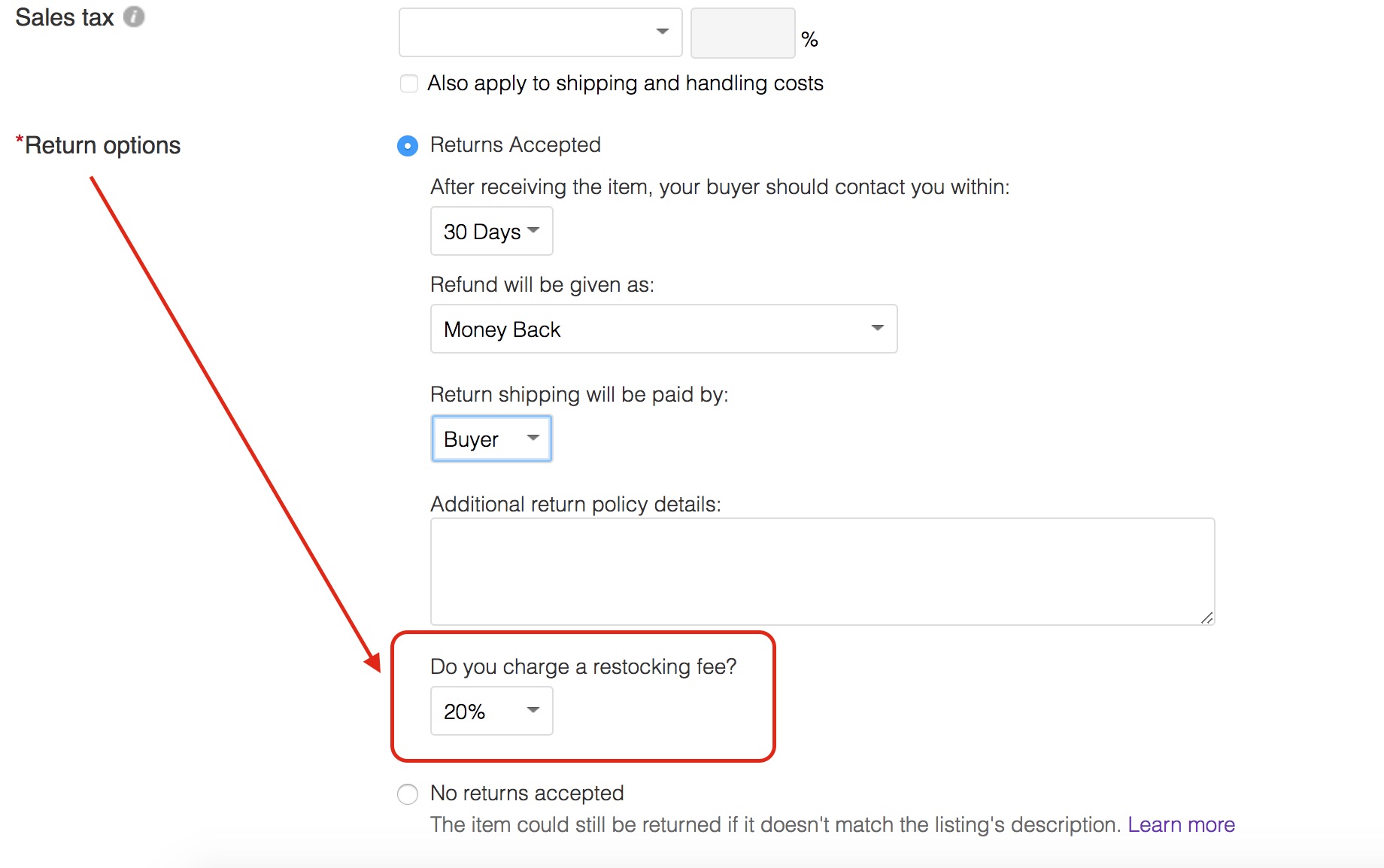Click the Sales tax percentage input field
This screenshot has width=1384, height=868.
point(742,33)
